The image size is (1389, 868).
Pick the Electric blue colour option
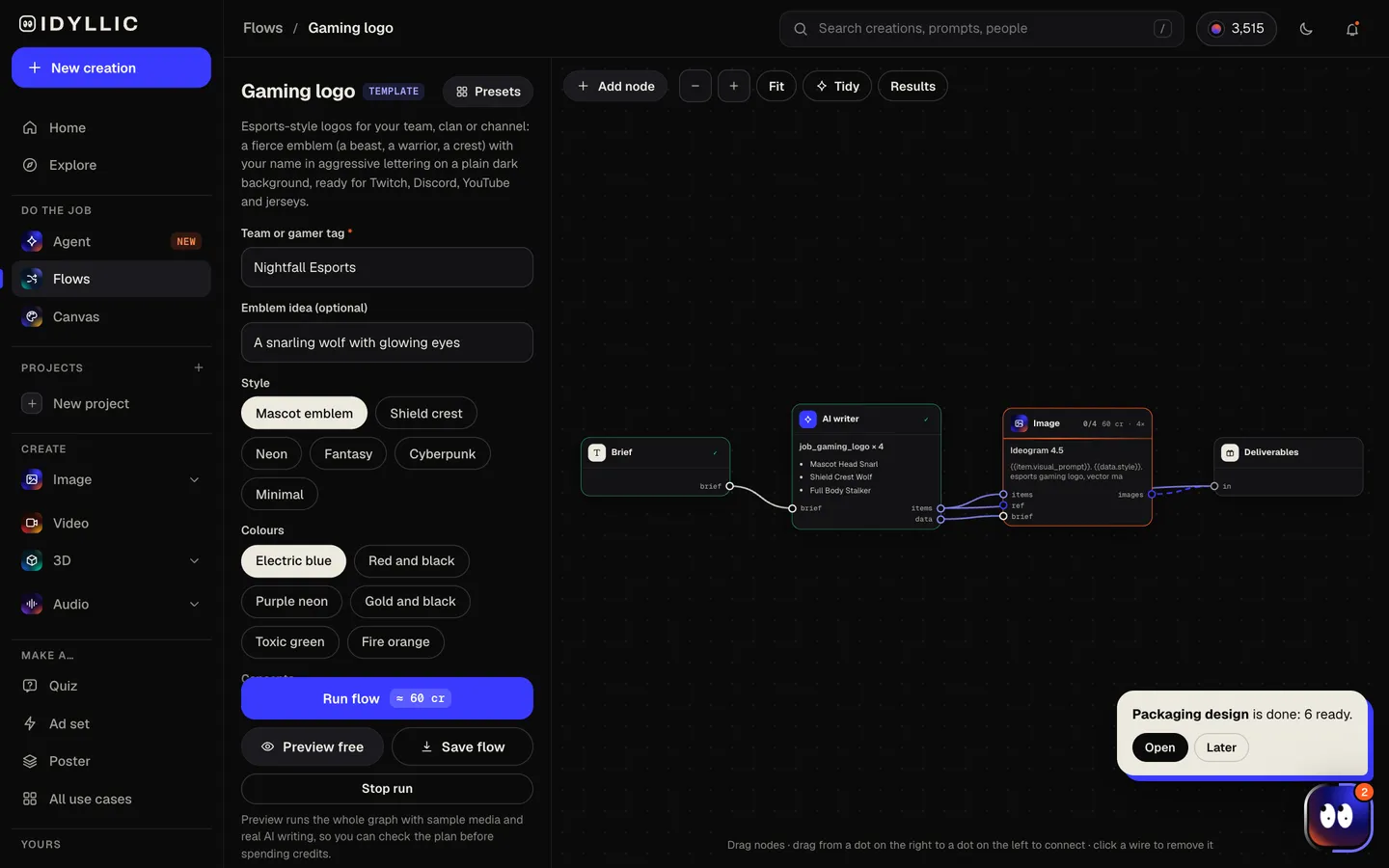(293, 561)
